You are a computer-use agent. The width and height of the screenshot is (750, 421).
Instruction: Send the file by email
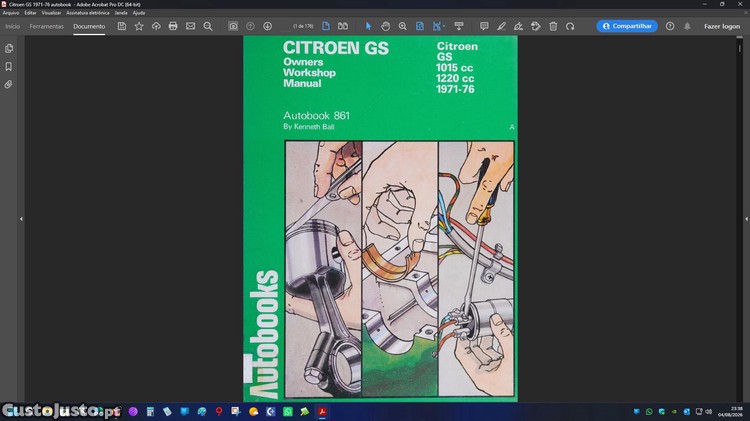190,26
